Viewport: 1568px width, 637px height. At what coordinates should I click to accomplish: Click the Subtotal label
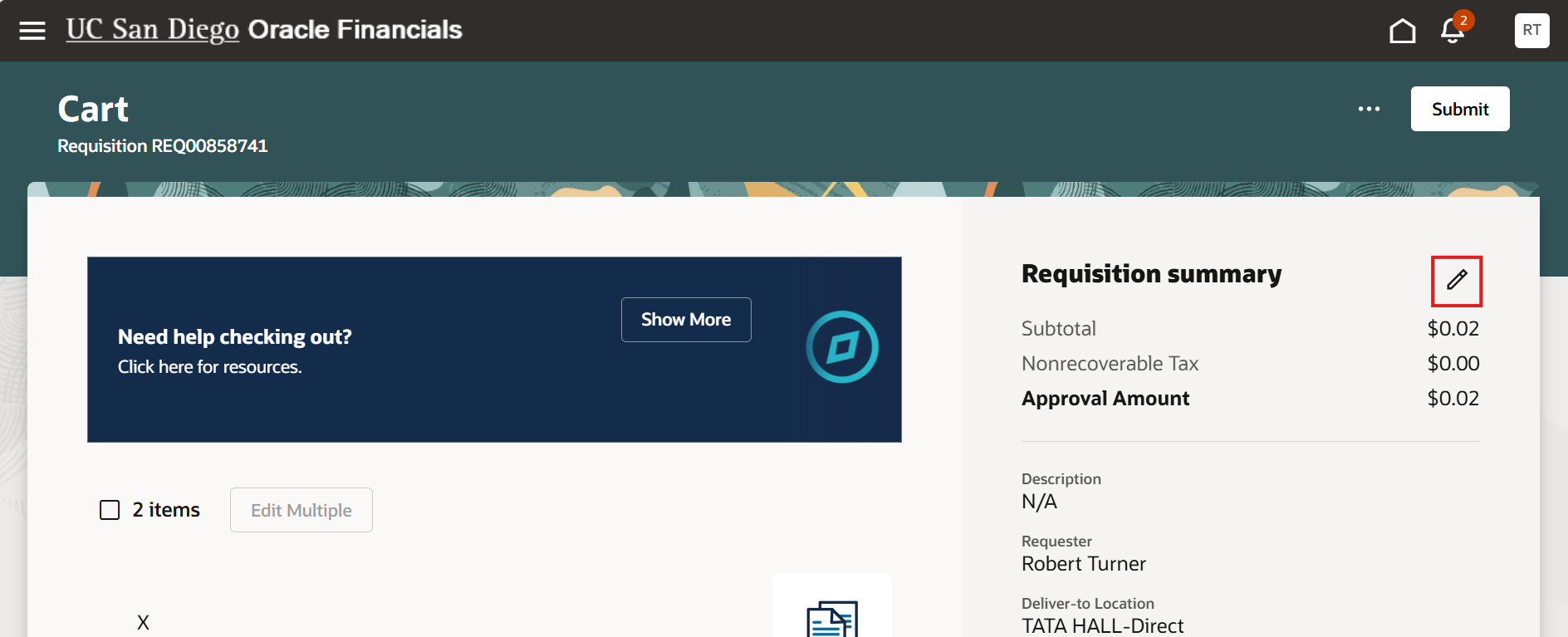(1059, 329)
